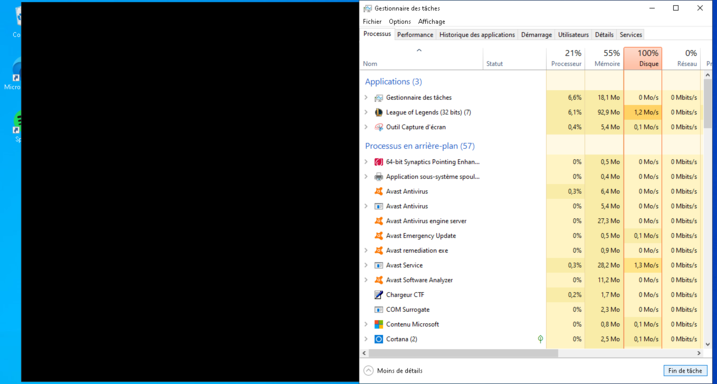717x384 pixels.
Task: Switch to Historique des applications tab
Action: [477, 35]
